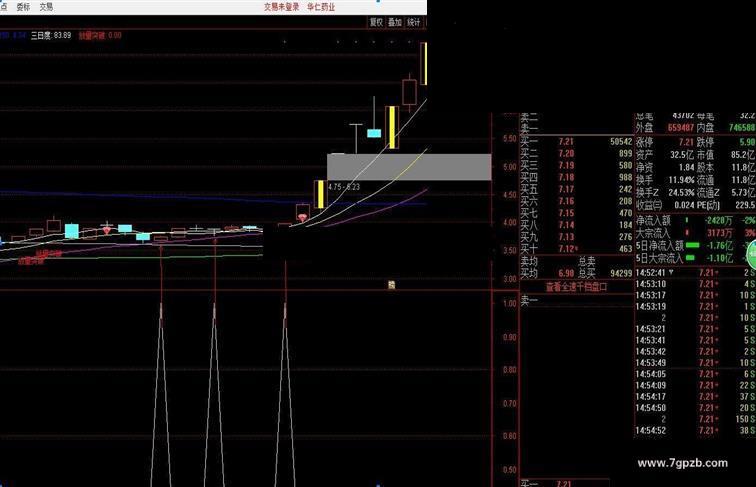The image size is (756, 487).
Task: Select the 14:54:52 tick trade row
Action: coord(695,431)
